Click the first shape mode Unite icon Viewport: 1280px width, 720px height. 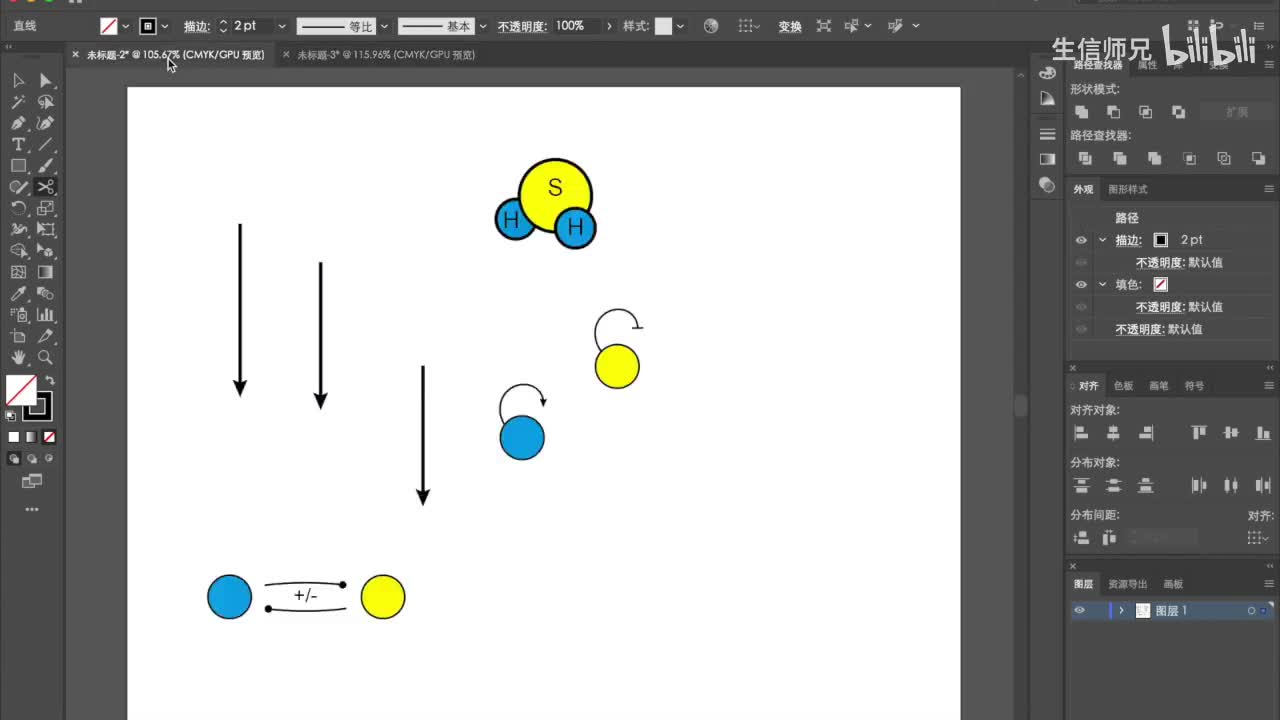click(x=1081, y=112)
